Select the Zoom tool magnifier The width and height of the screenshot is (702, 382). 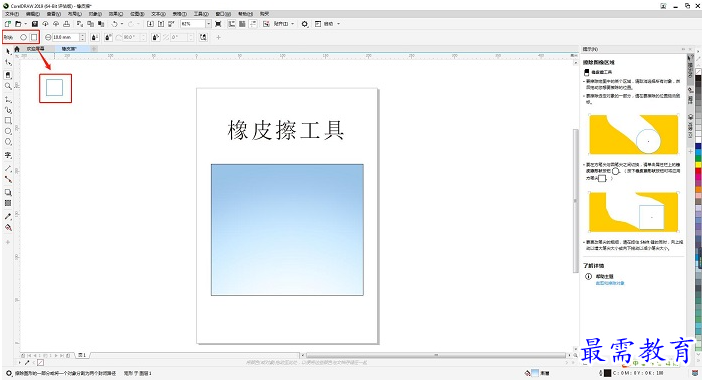coord(8,86)
